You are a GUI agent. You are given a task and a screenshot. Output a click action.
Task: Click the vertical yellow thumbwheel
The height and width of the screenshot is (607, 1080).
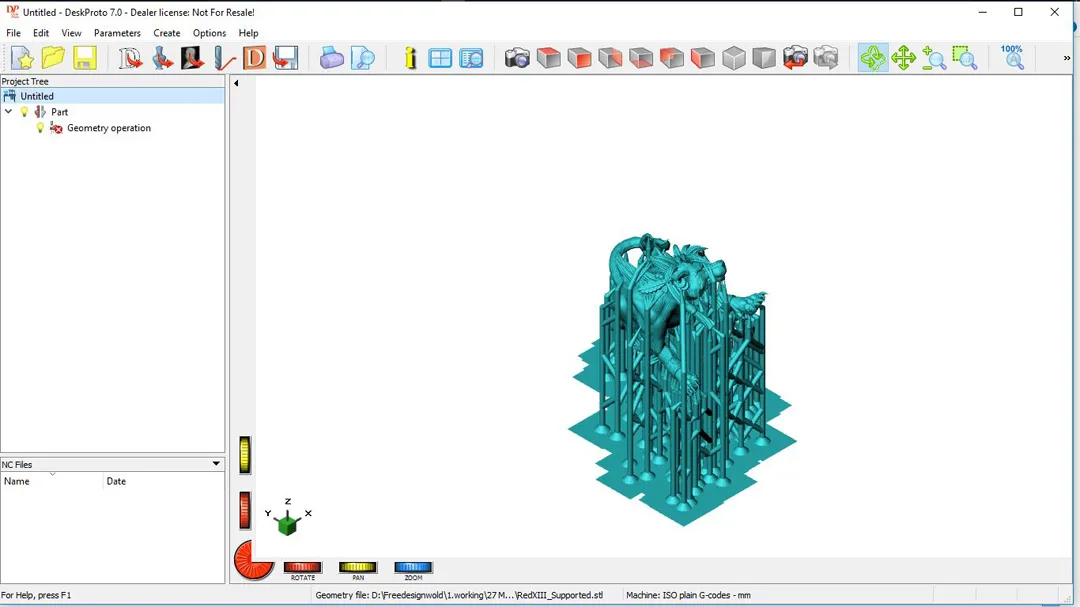245,455
